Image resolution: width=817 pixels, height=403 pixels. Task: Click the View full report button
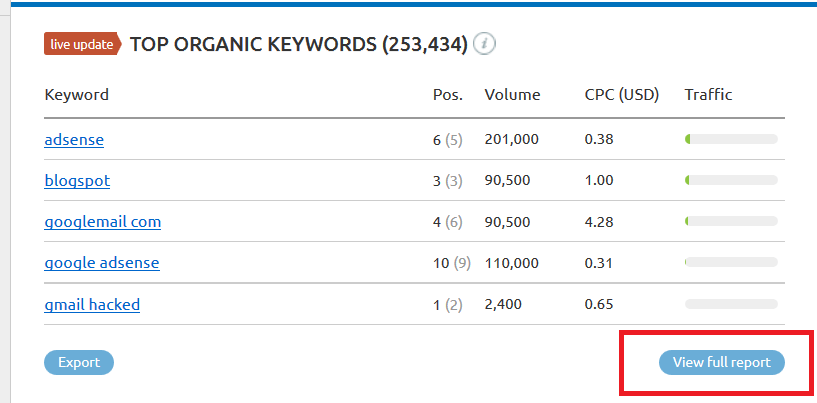point(722,362)
